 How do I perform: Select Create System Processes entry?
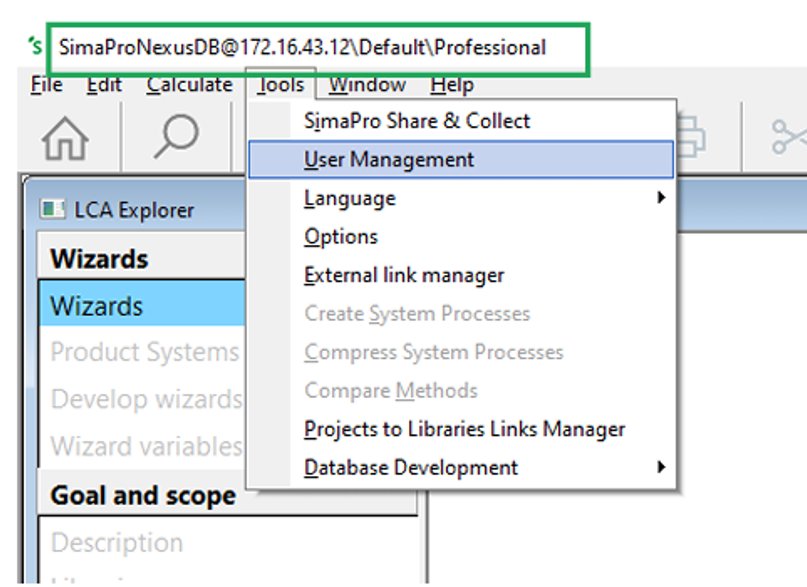(x=461, y=314)
